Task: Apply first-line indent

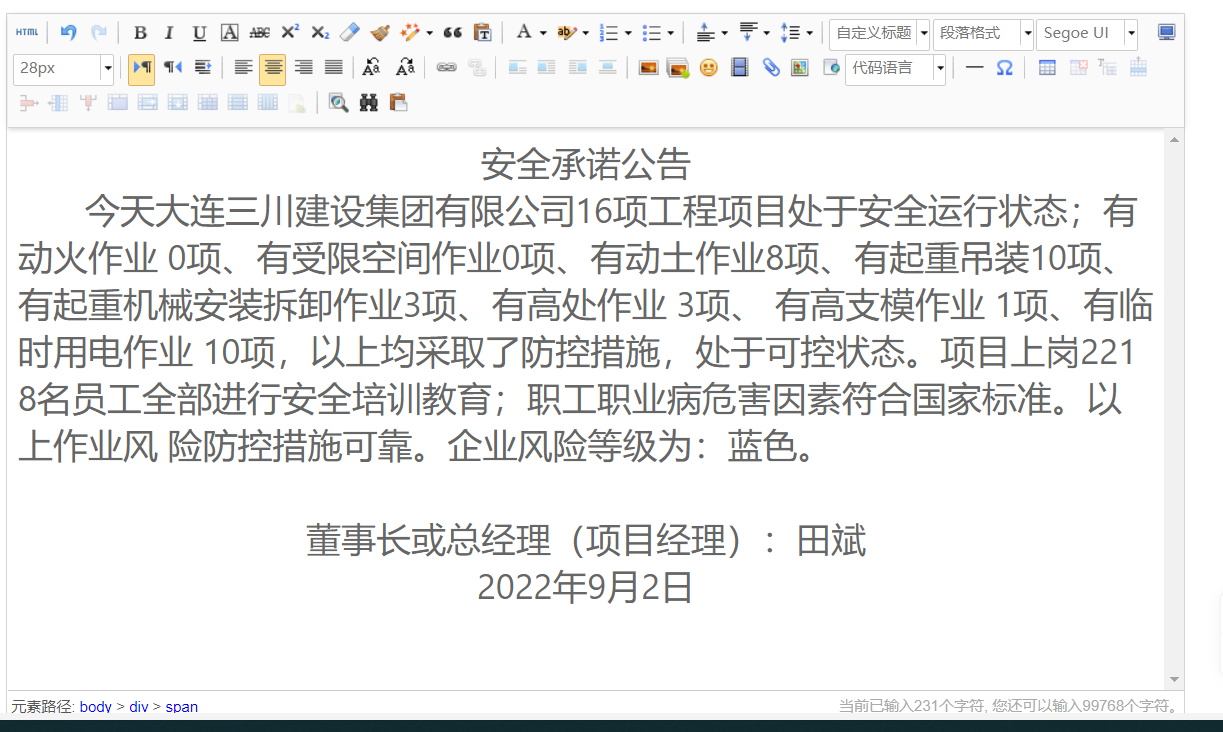Action: point(202,68)
